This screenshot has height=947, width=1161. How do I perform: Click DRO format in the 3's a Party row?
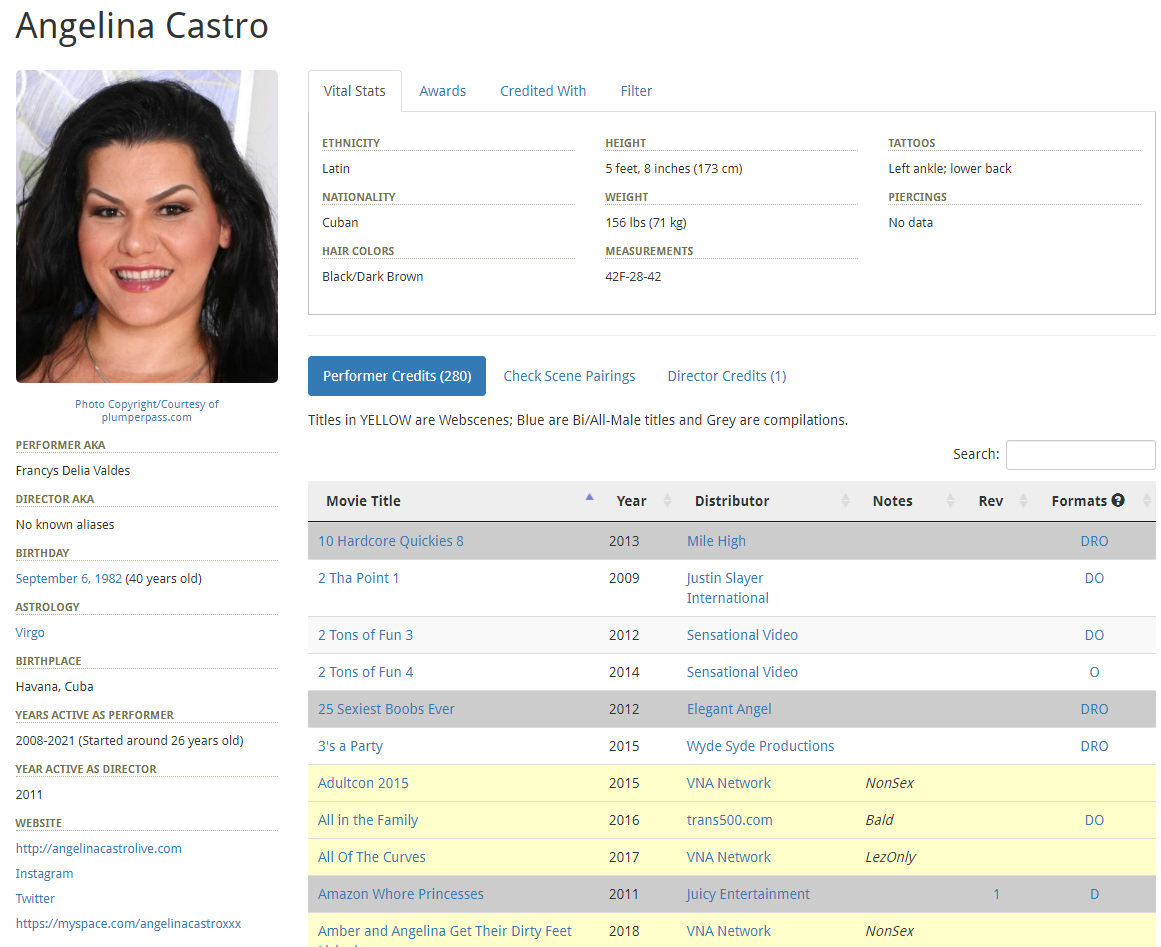click(1094, 746)
